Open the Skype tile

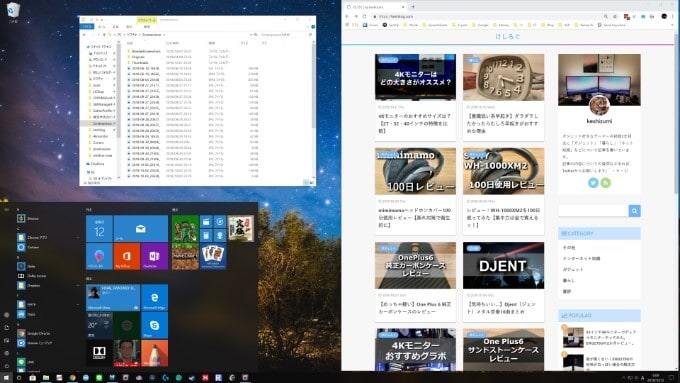[154, 325]
